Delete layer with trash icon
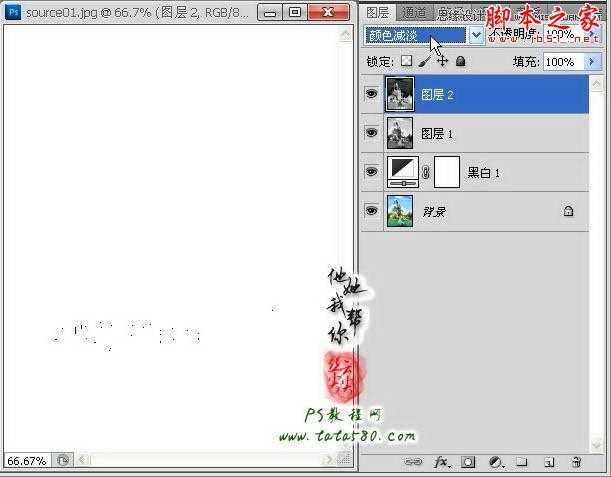This screenshot has height=477, width=611. point(576,462)
